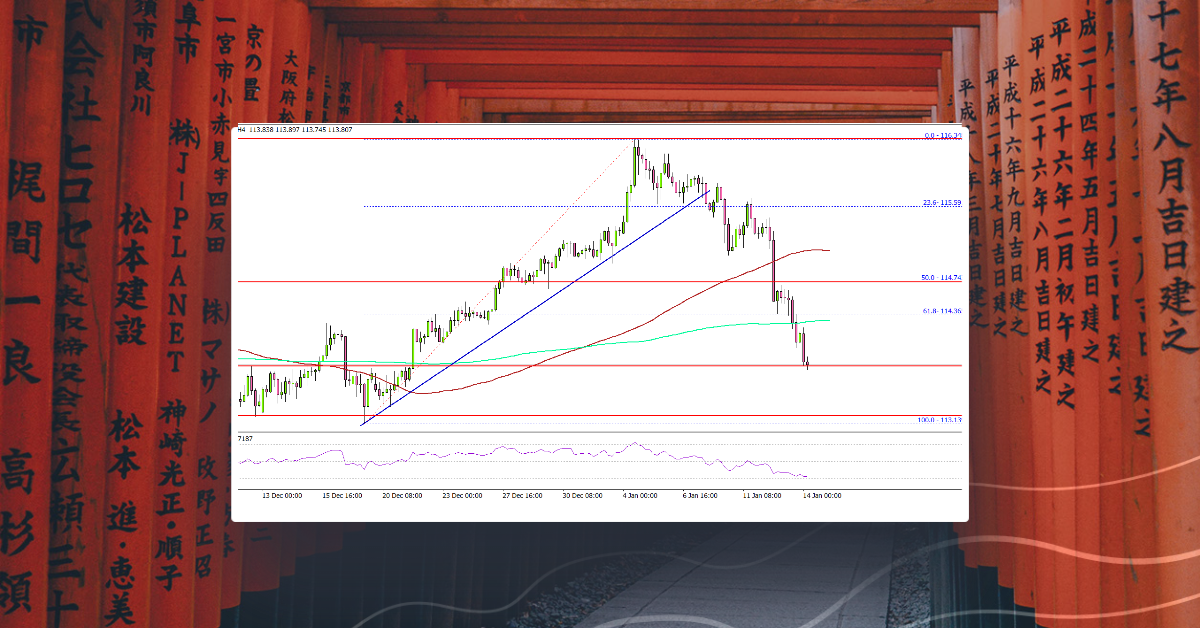Click the 50.0 - 114.74 Fibonacci label

point(944,277)
